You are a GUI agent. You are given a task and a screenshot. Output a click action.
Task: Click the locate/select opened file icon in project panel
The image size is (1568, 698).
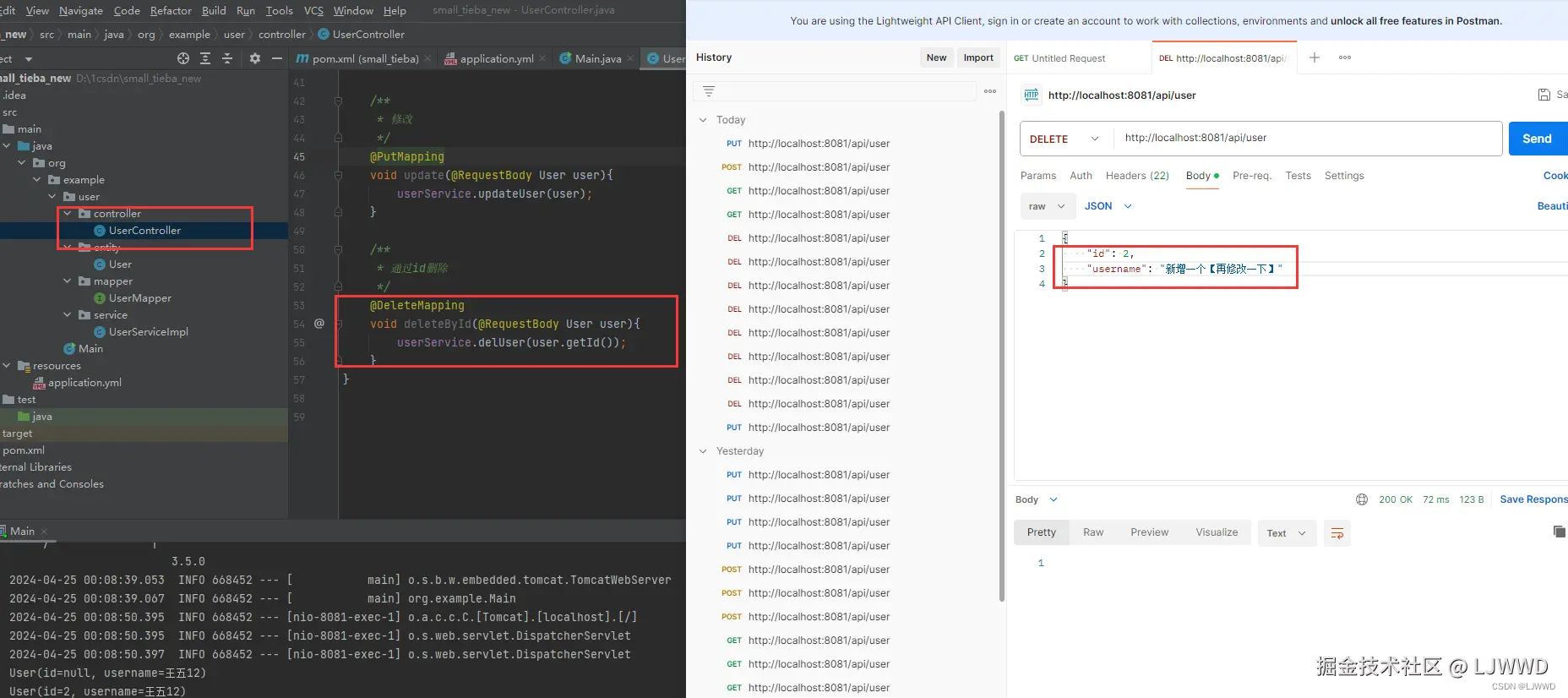point(183,58)
